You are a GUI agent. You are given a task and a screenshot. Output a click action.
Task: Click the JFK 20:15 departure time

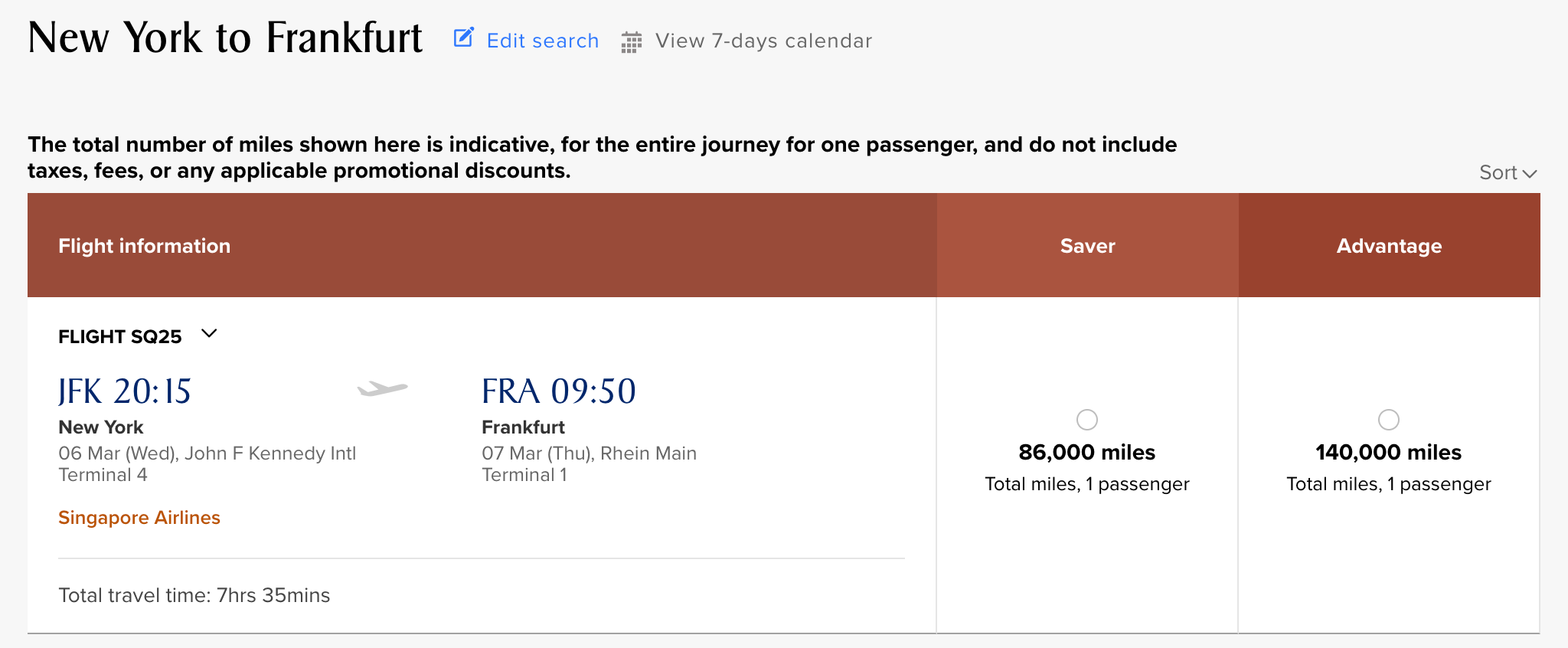tap(125, 391)
